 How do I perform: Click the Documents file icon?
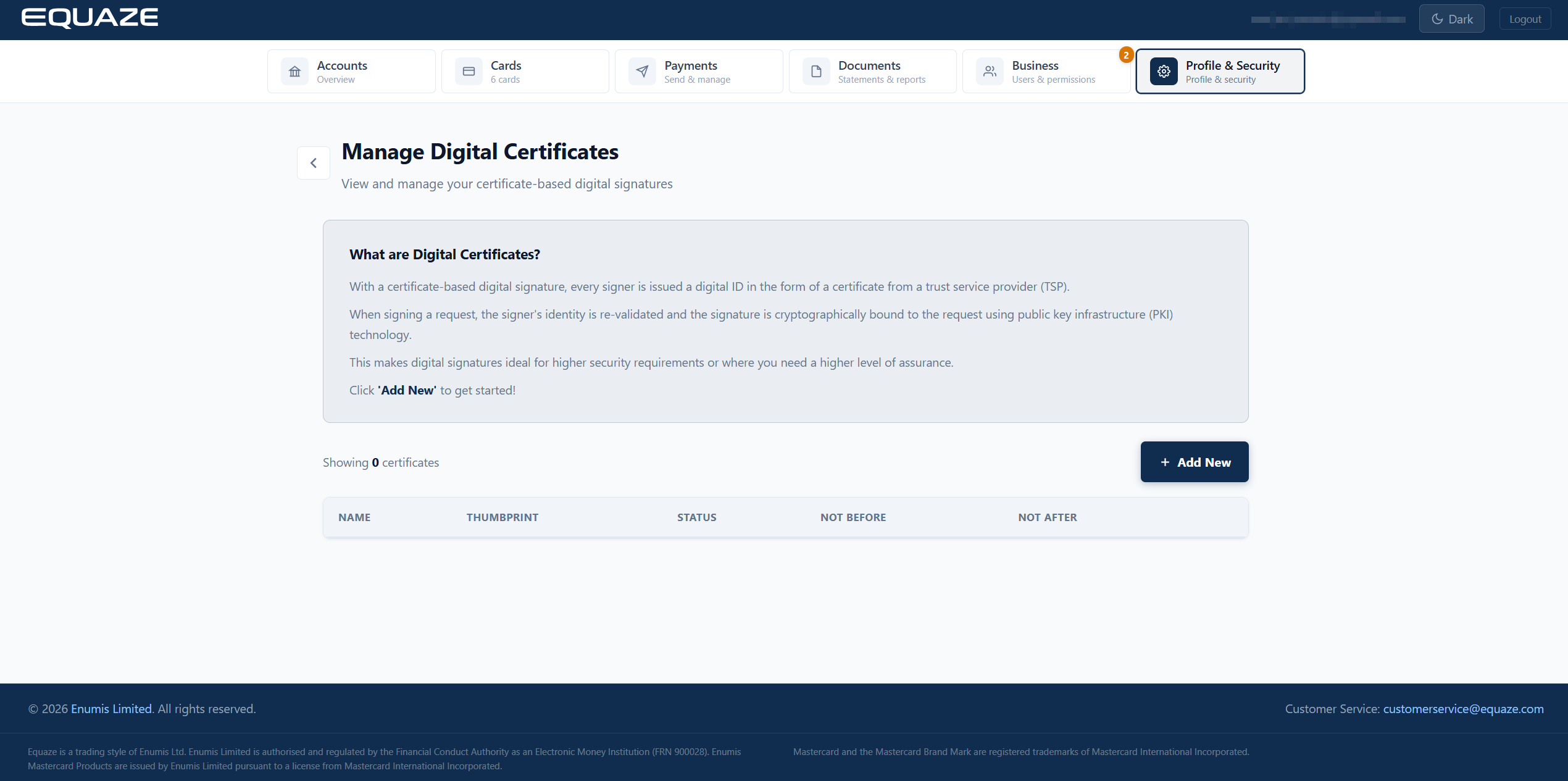(x=816, y=72)
